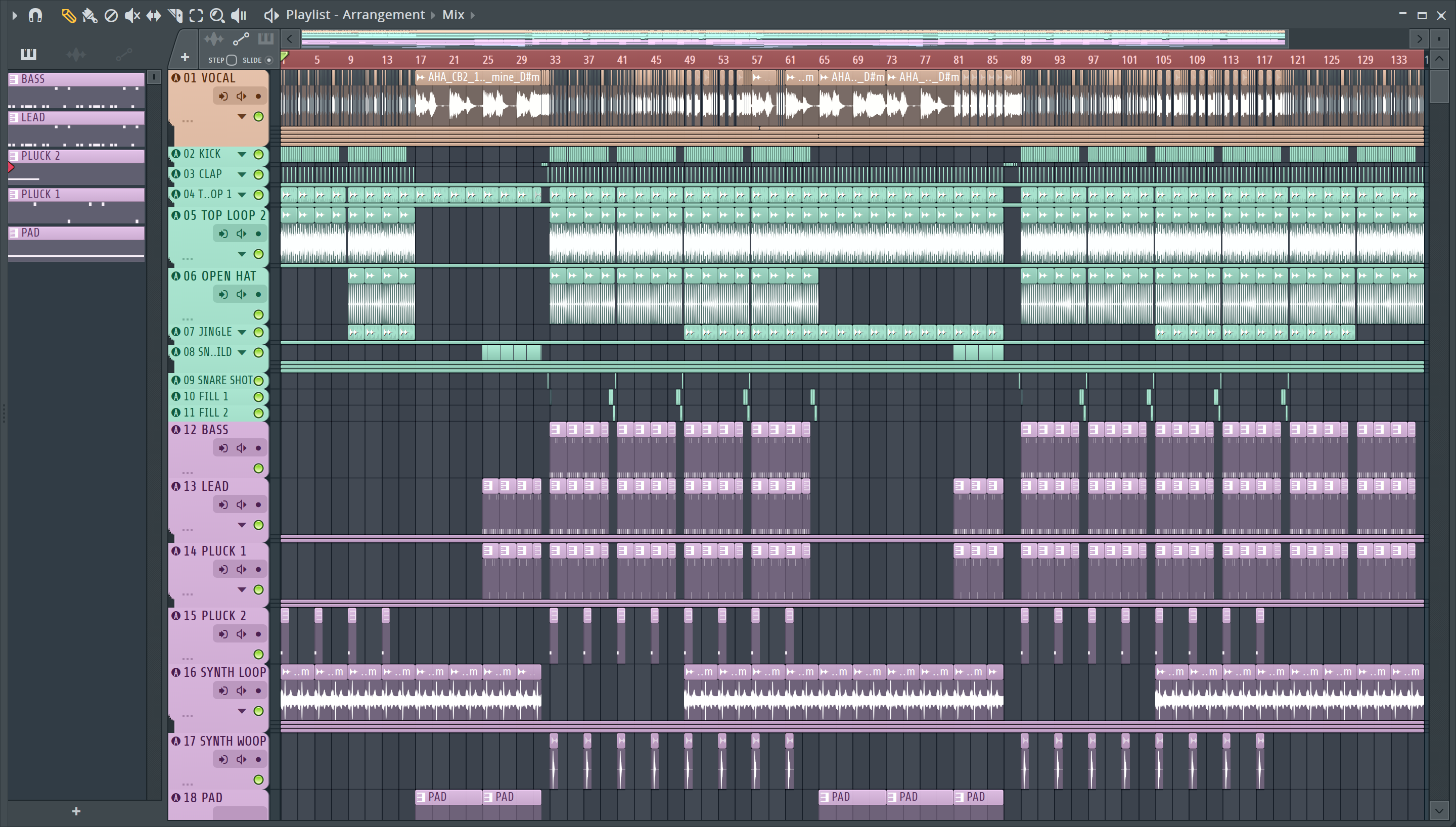Show pattern clips in the picker panel
Screen dimensions: 1456x827
(x=28, y=54)
